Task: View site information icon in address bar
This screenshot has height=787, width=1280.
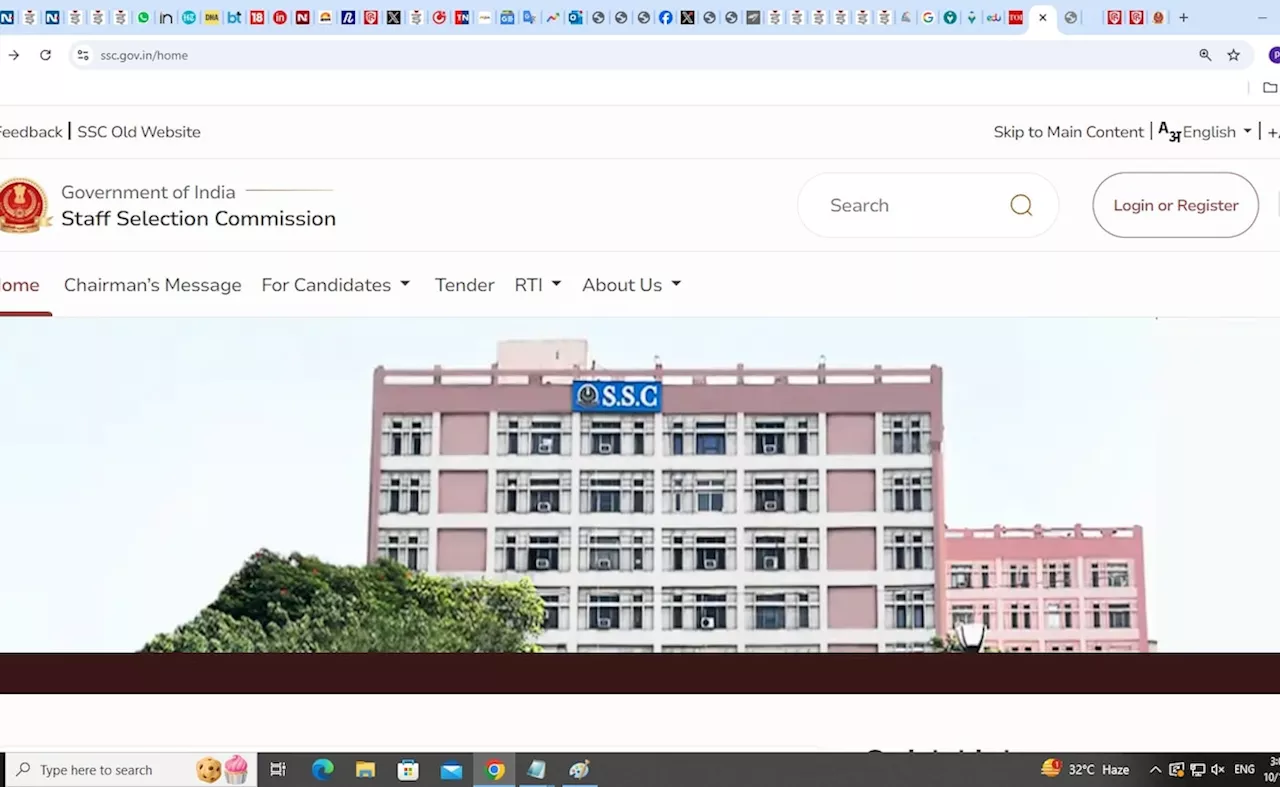Action: [x=83, y=55]
